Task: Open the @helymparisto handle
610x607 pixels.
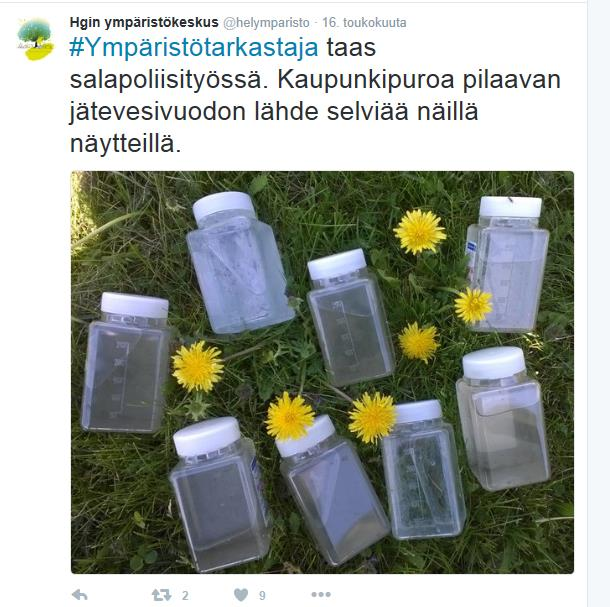Action: [266, 23]
